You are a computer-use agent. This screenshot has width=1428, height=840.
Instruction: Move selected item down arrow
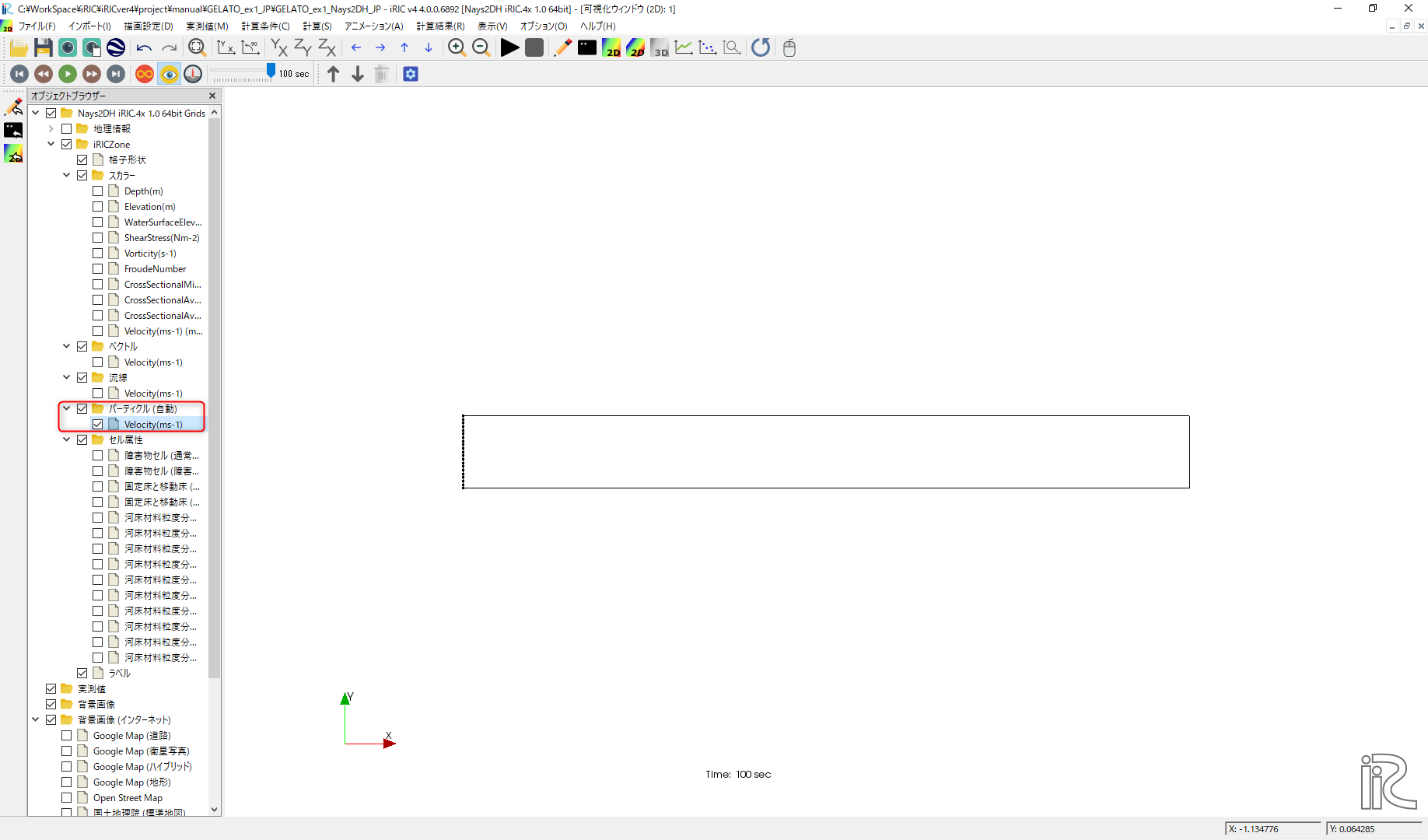click(x=358, y=74)
